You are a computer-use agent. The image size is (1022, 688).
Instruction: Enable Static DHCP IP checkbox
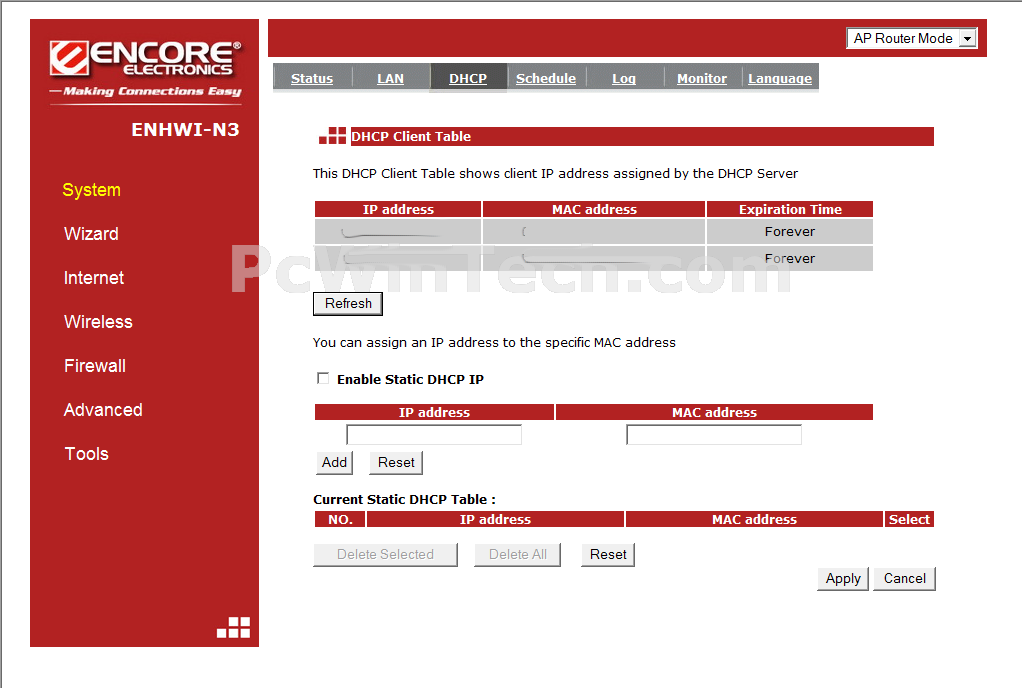(x=323, y=379)
